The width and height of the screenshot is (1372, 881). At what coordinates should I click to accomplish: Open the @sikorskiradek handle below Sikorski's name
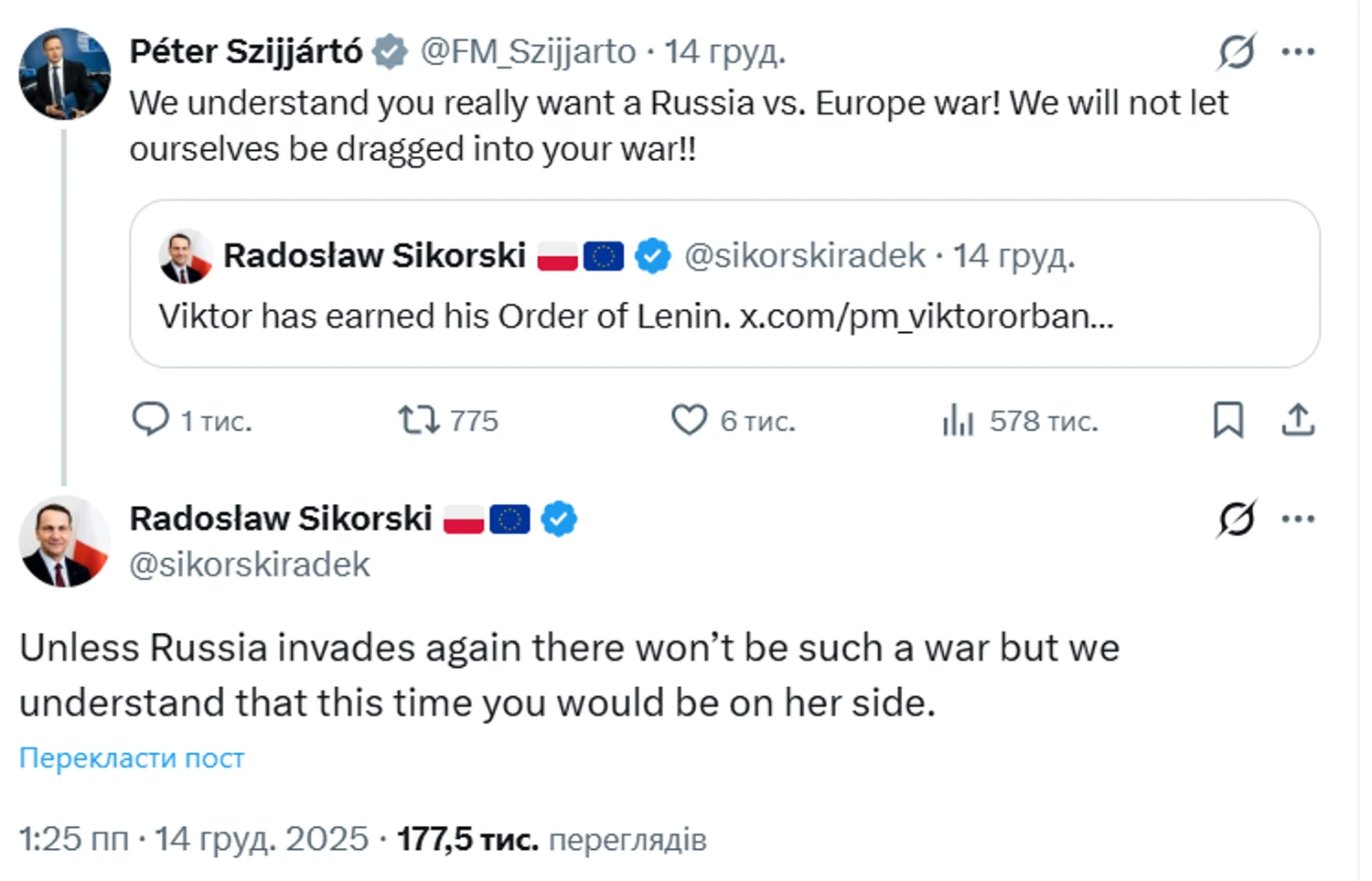click(250, 564)
